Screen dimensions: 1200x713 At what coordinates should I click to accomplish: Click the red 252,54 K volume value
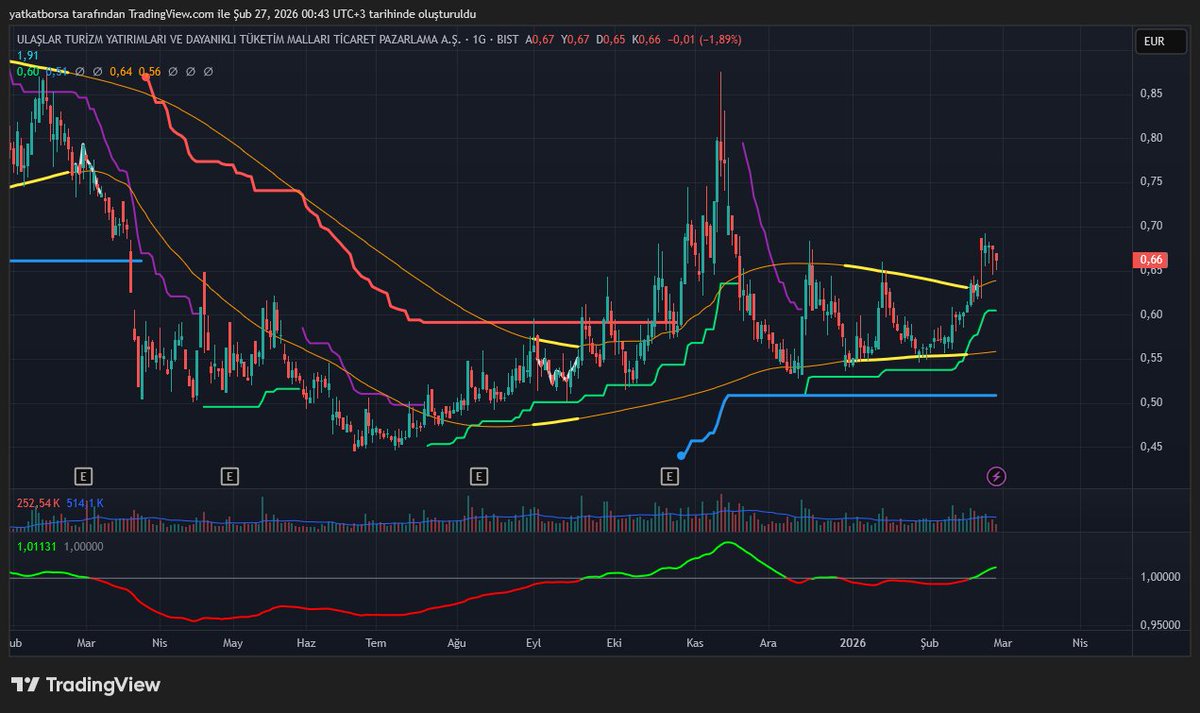(37, 503)
